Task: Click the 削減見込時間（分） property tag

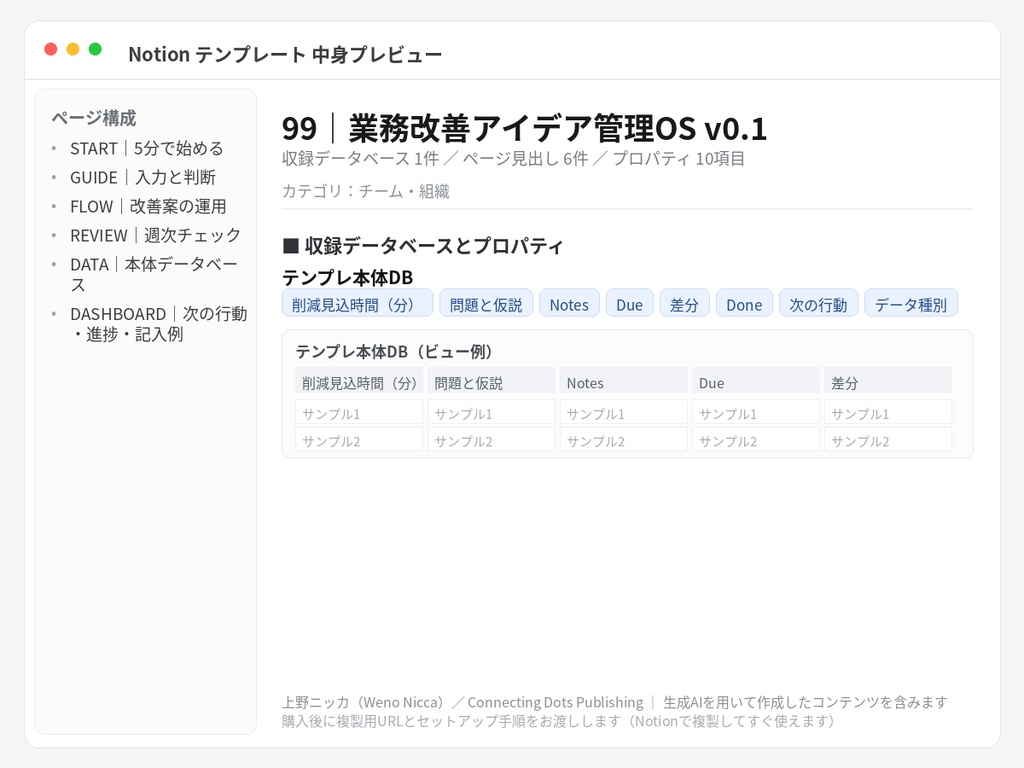Action: click(x=357, y=303)
